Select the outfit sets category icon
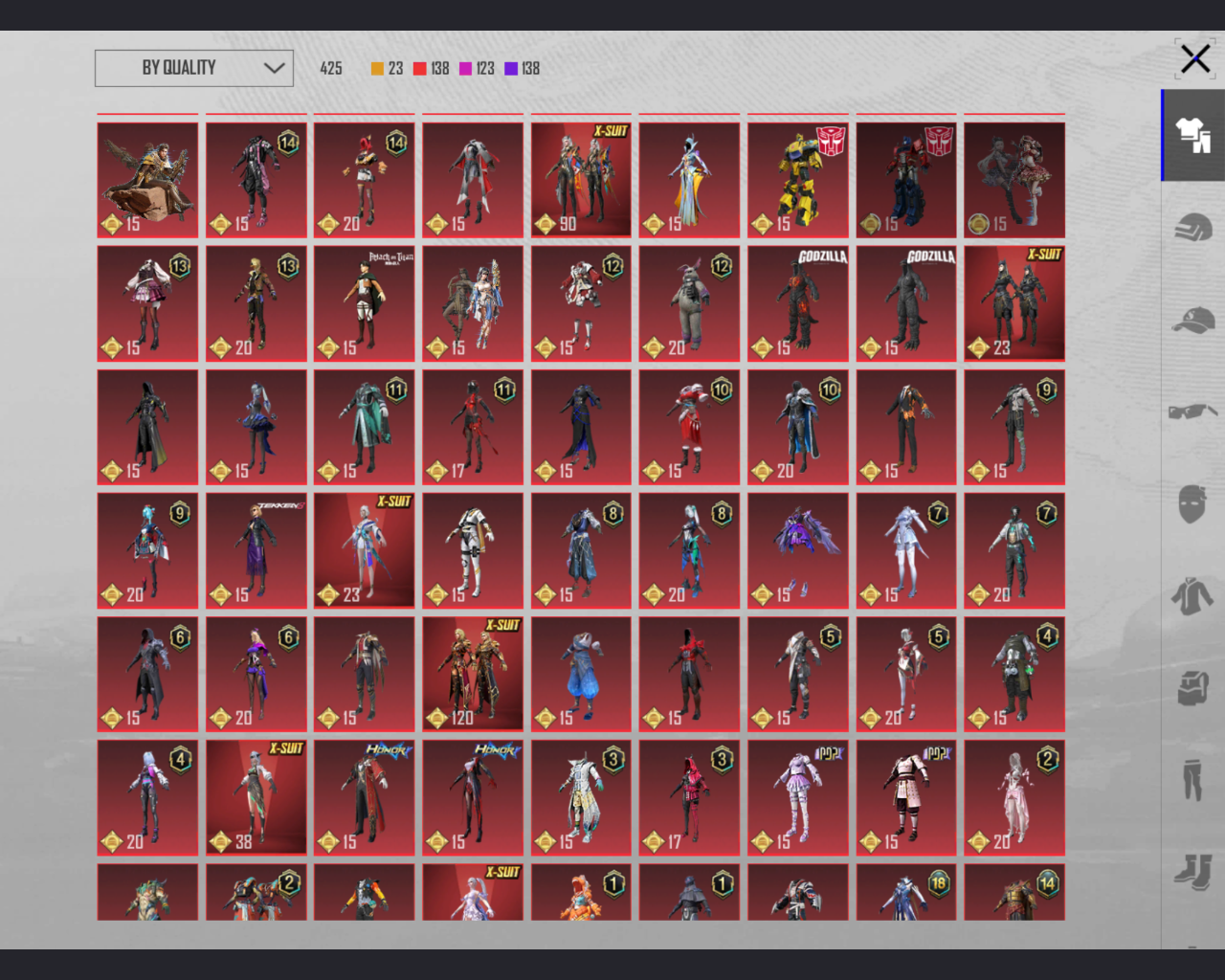This screenshot has width=1225, height=980. (1193, 135)
